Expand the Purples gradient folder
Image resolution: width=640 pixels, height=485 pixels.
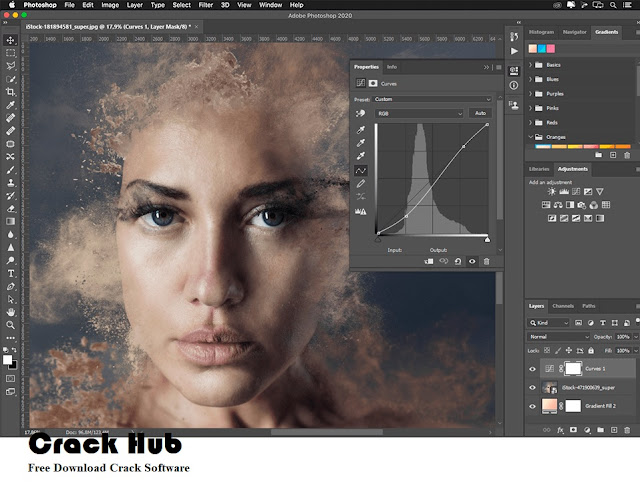click(531, 93)
